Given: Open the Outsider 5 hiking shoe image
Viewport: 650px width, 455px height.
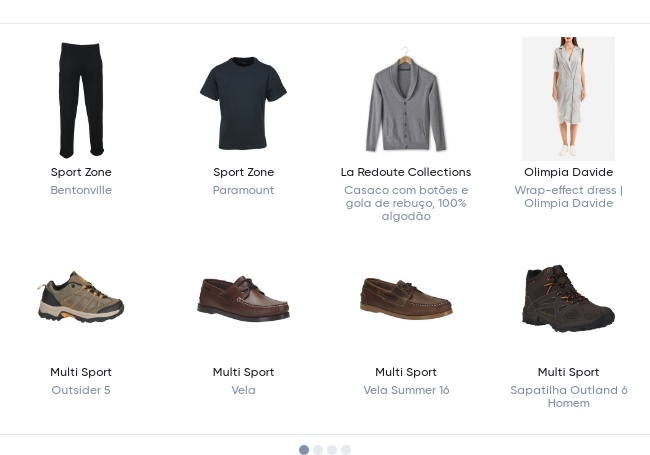Looking at the screenshot, I should click(81, 296).
